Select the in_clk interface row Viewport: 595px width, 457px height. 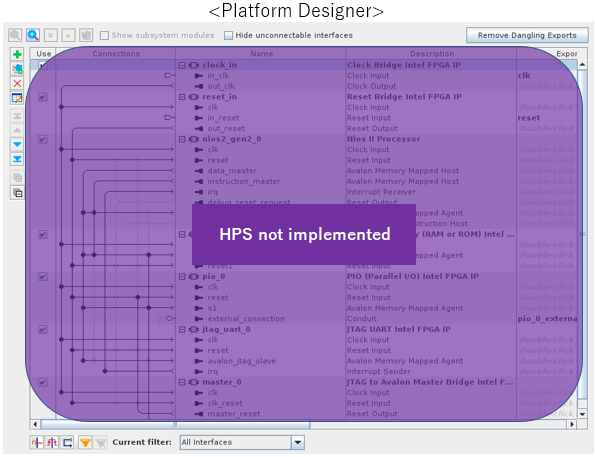pyautogui.click(x=304, y=76)
